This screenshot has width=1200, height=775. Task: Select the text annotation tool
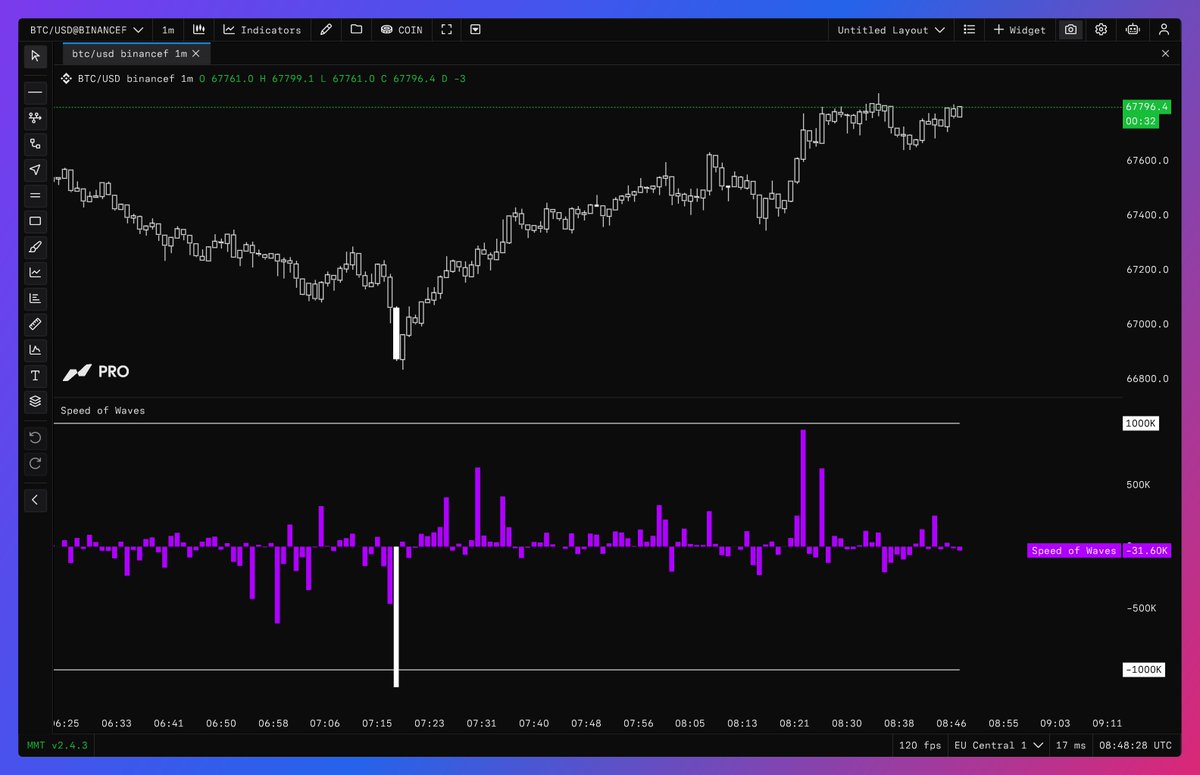point(35,376)
